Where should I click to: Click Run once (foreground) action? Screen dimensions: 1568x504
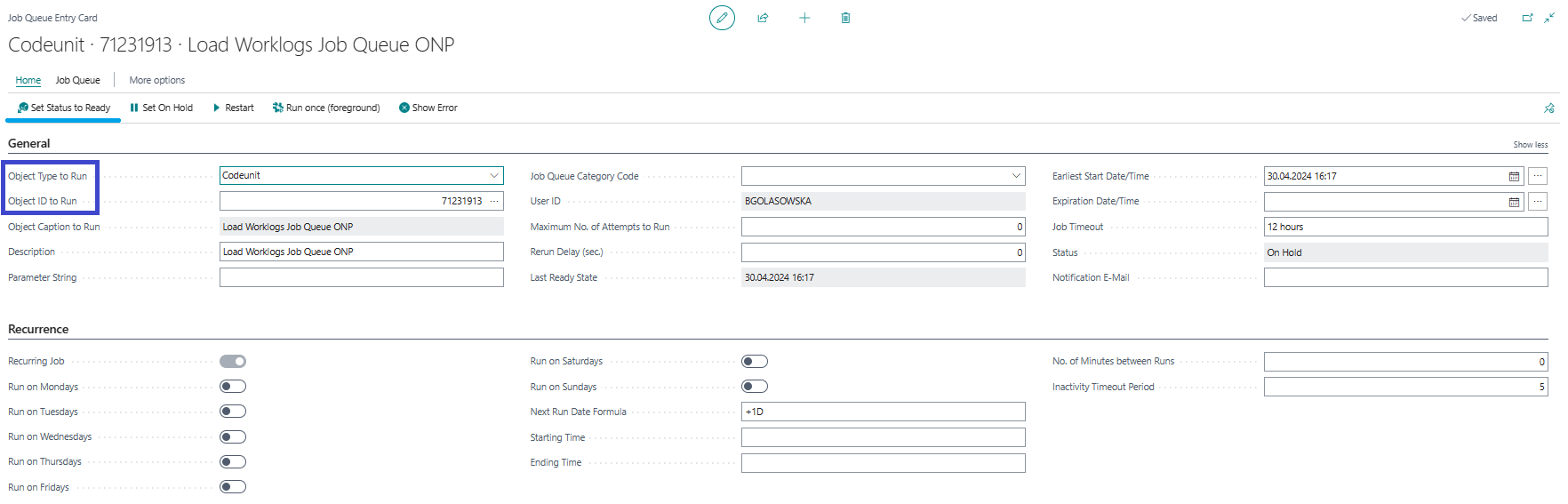(x=326, y=108)
